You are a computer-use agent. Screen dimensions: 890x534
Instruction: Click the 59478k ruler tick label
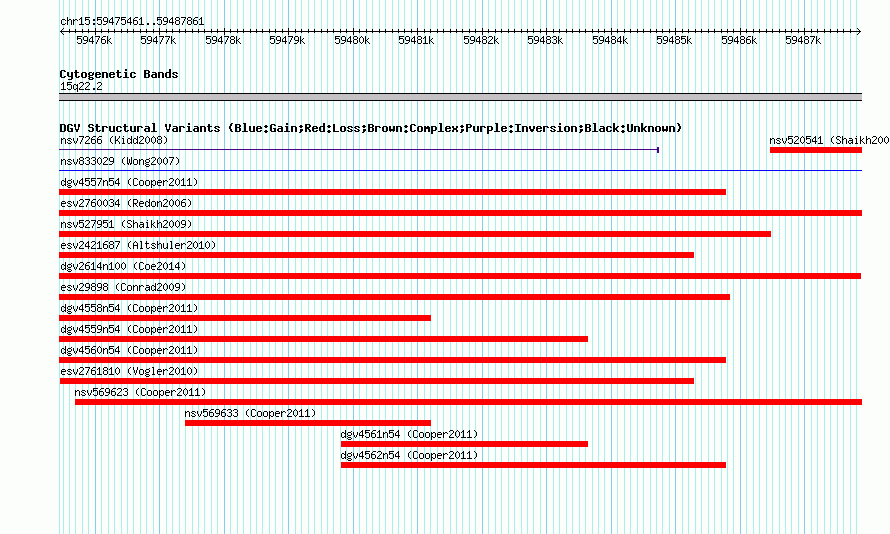[223, 40]
